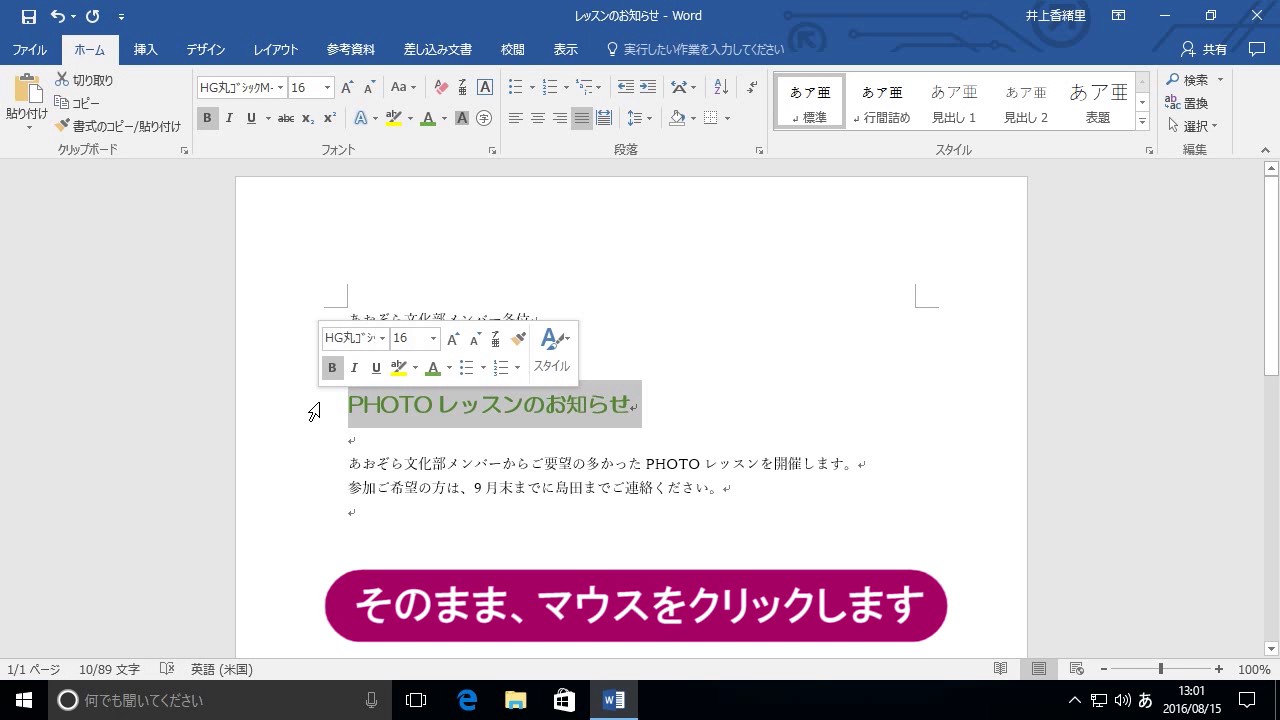Toggle Underline in the mini toolbar
Image resolution: width=1280 pixels, height=720 pixels.
click(x=376, y=368)
